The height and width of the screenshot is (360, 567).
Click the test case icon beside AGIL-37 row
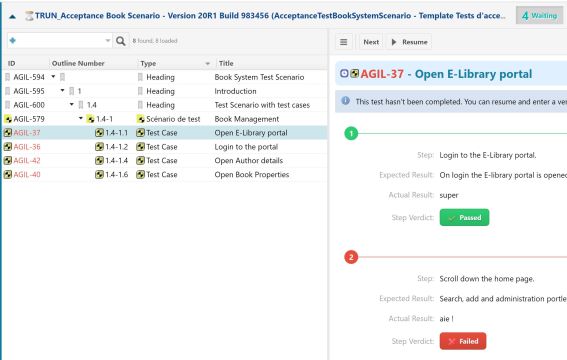pyautogui.click(x=8, y=133)
